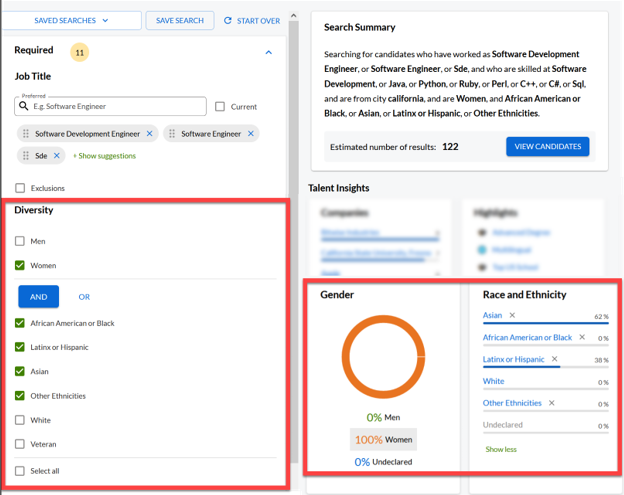Switch to the OR operator

point(84,297)
